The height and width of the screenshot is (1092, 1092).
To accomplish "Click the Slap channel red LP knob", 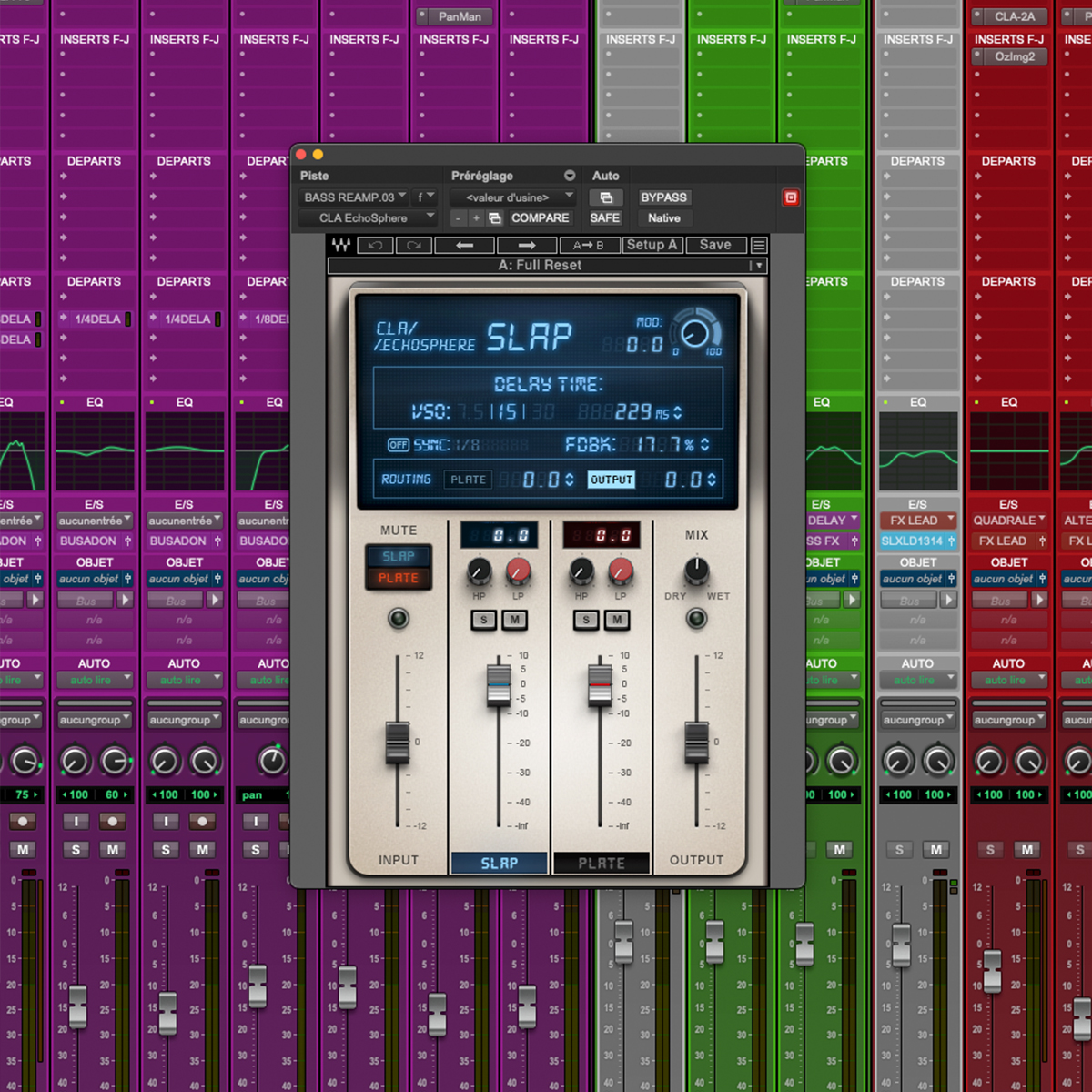I will (x=518, y=571).
